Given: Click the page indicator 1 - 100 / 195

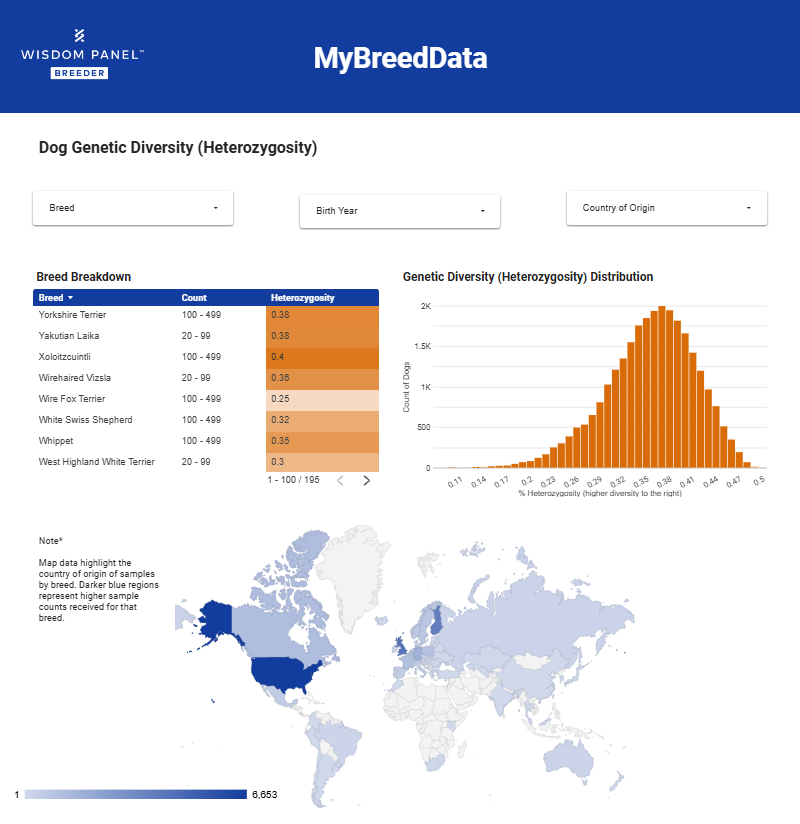Looking at the screenshot, I should pyautogui.click(x=293, y=480).
